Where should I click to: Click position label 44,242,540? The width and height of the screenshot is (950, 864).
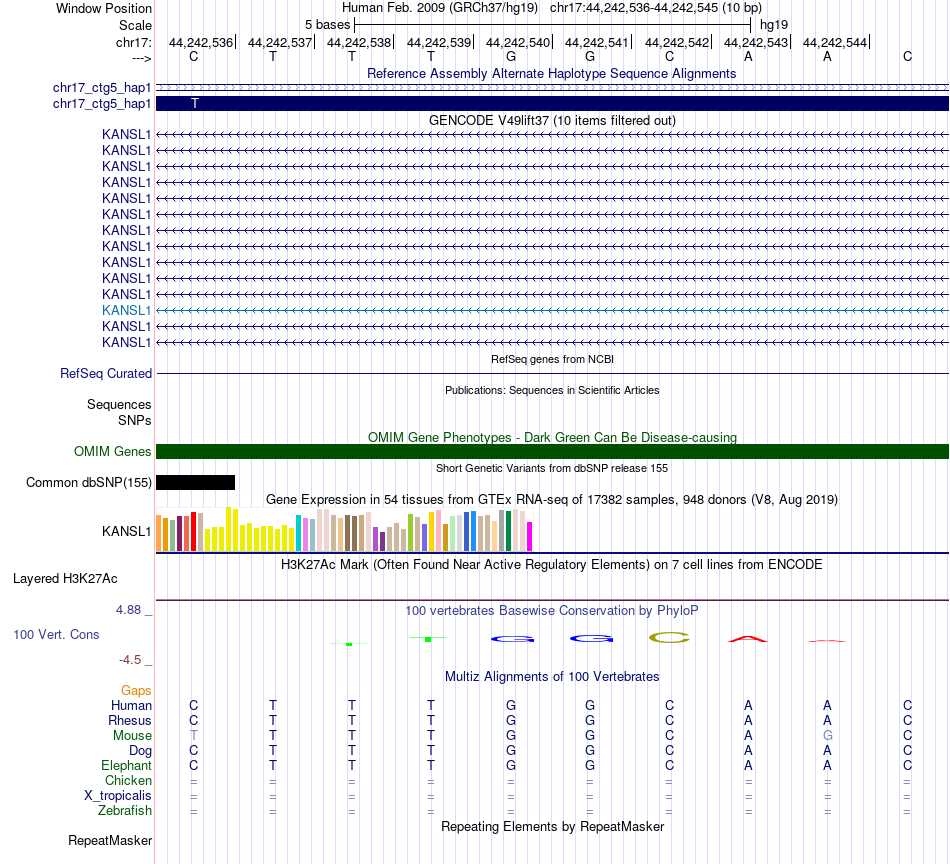coord(518,42)
